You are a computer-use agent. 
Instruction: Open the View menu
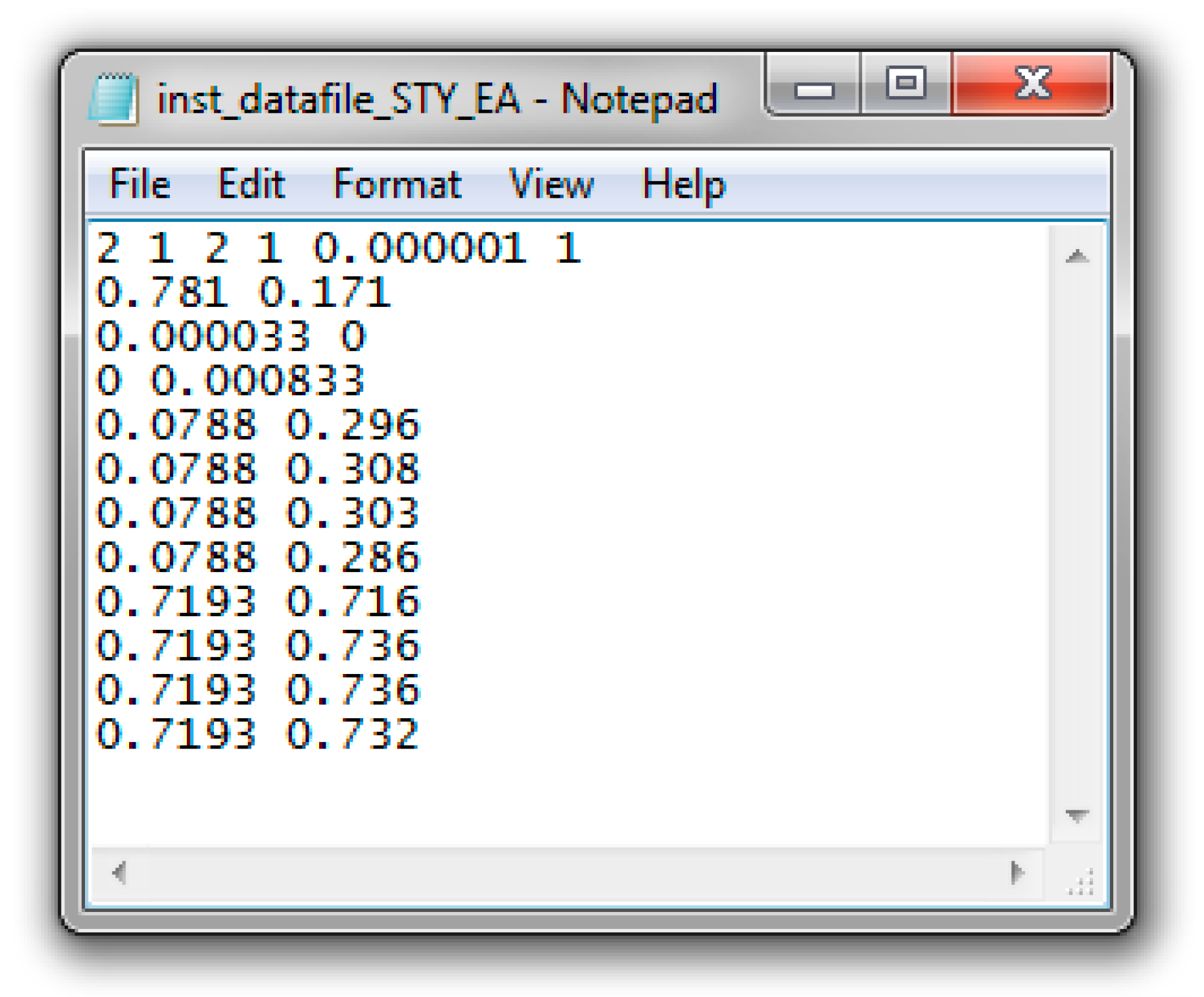point(551,184)
